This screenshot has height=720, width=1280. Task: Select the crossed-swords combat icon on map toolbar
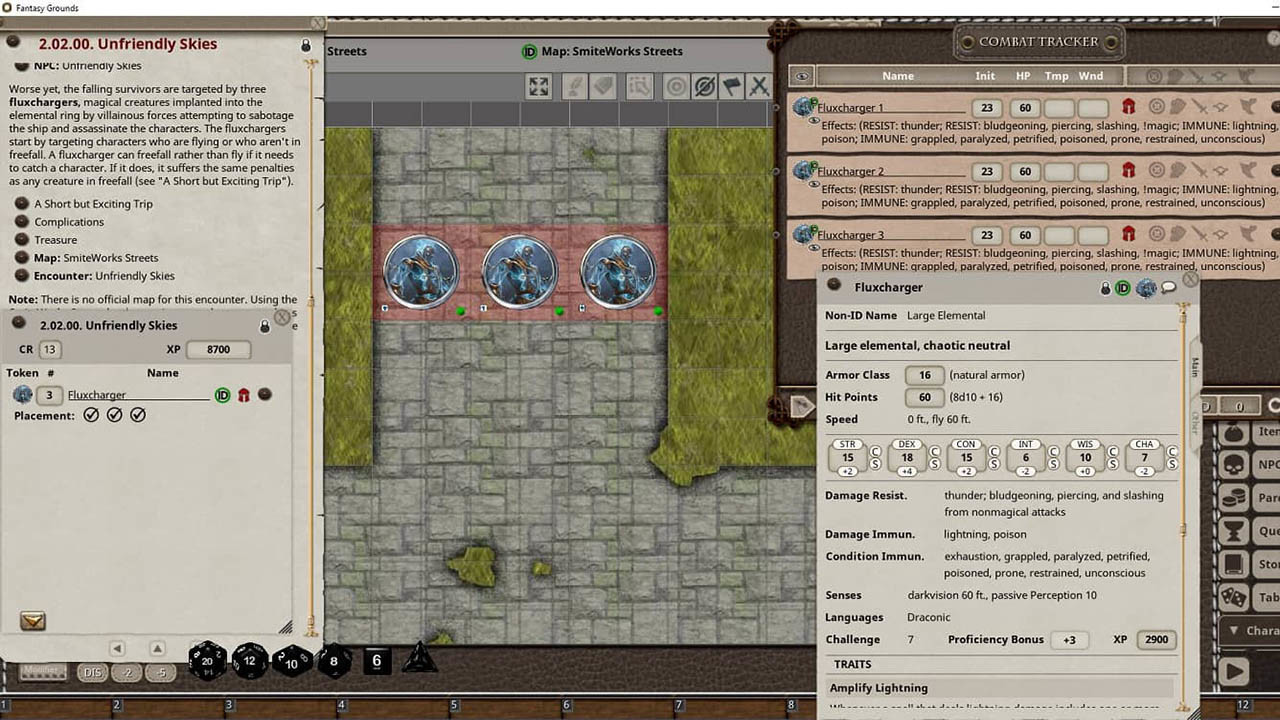pos(757,87)
